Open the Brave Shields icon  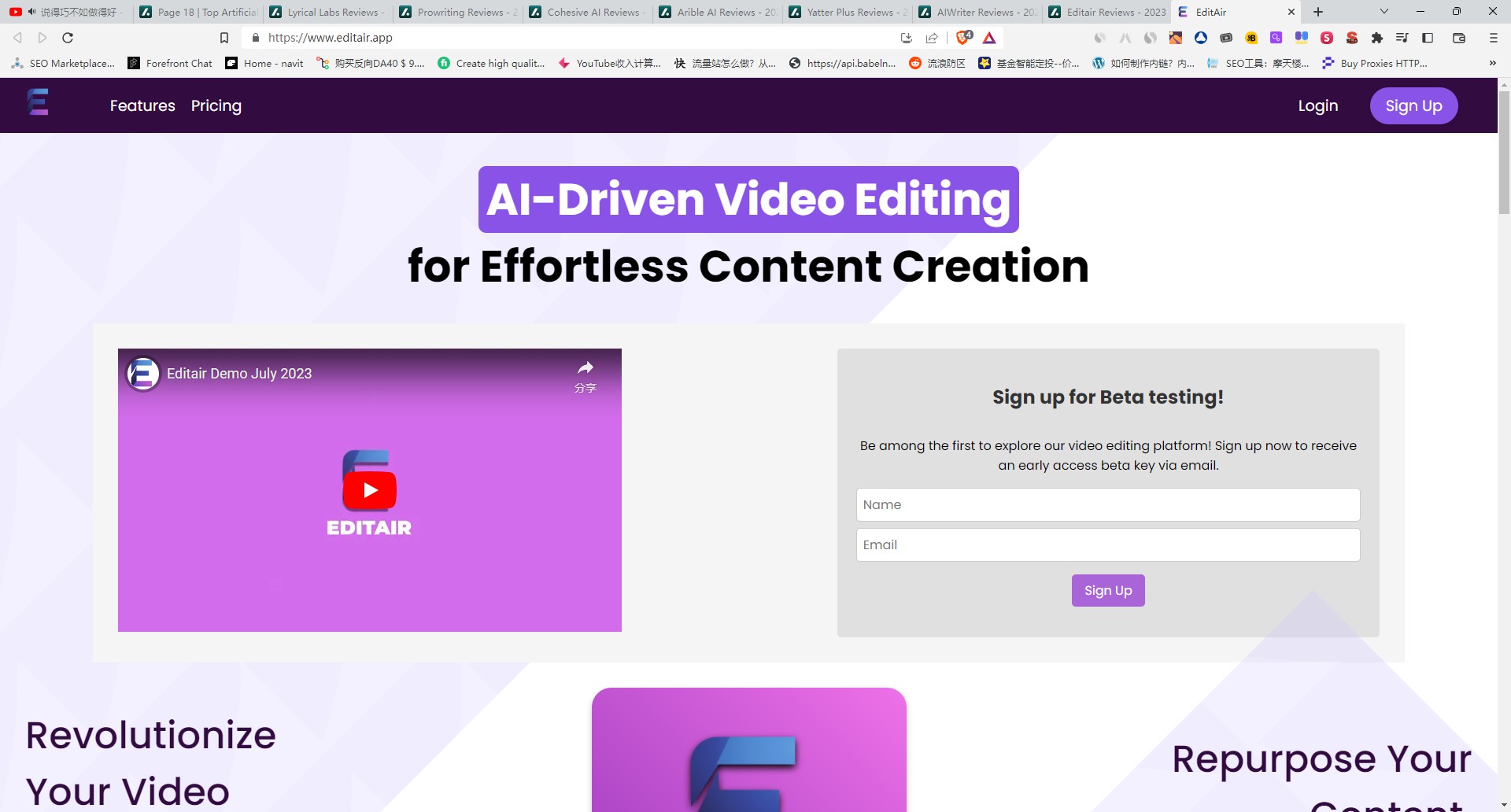click(x=963, y=38)
